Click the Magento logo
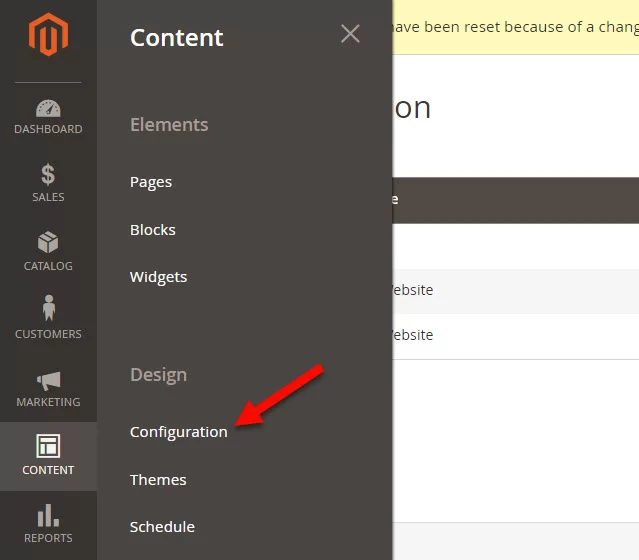 point(48,34)
